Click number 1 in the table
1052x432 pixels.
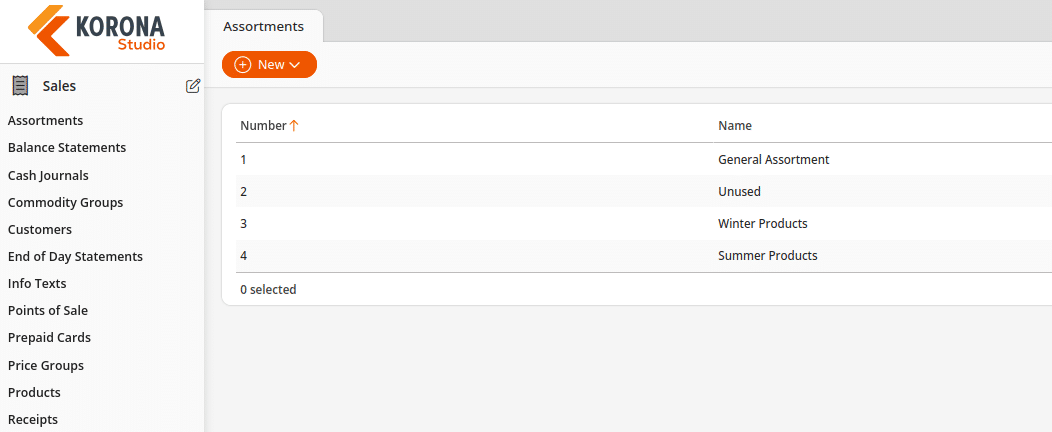pos(243,160)
